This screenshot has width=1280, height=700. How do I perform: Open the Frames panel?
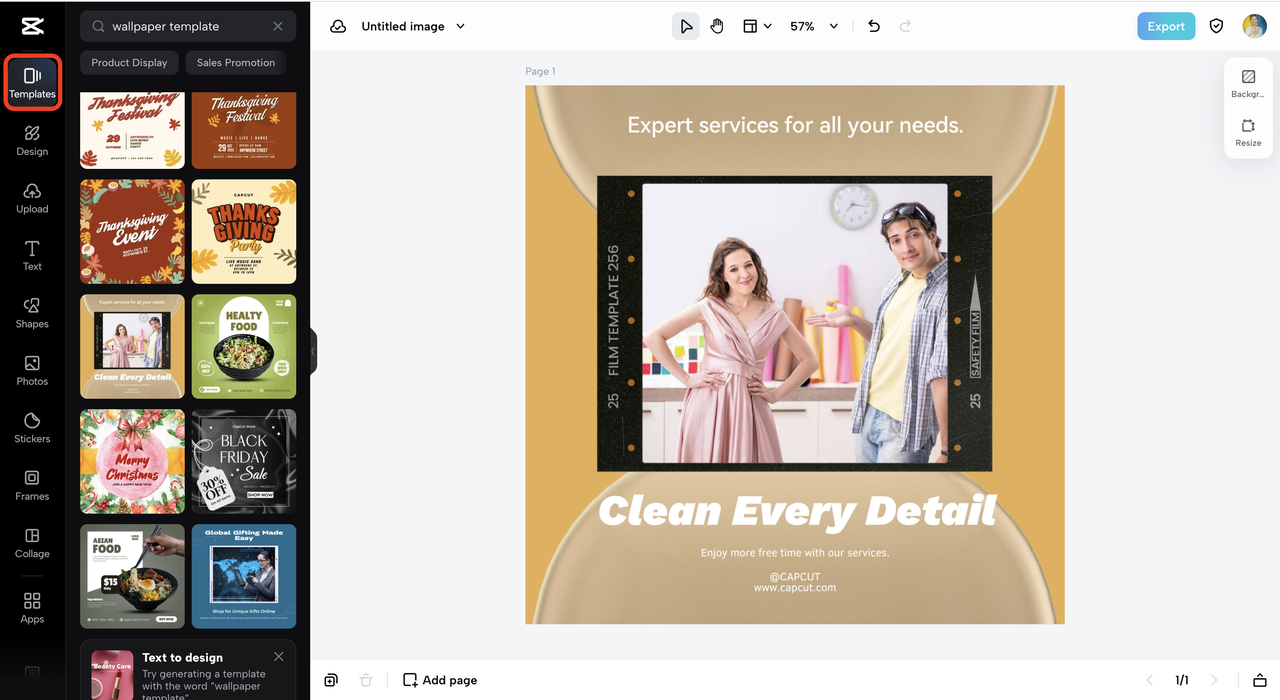click(32, 485)
